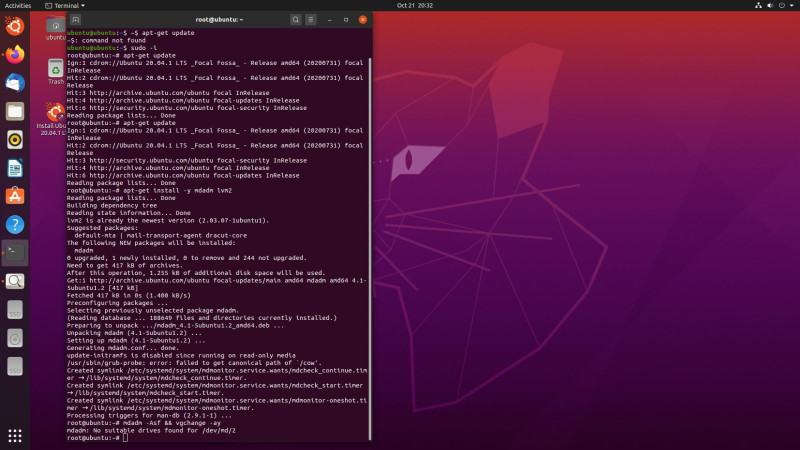Open the SSD drive icon directly below the disc icon
This screenshot has height=450, width=800.
[x=15, y=366]
